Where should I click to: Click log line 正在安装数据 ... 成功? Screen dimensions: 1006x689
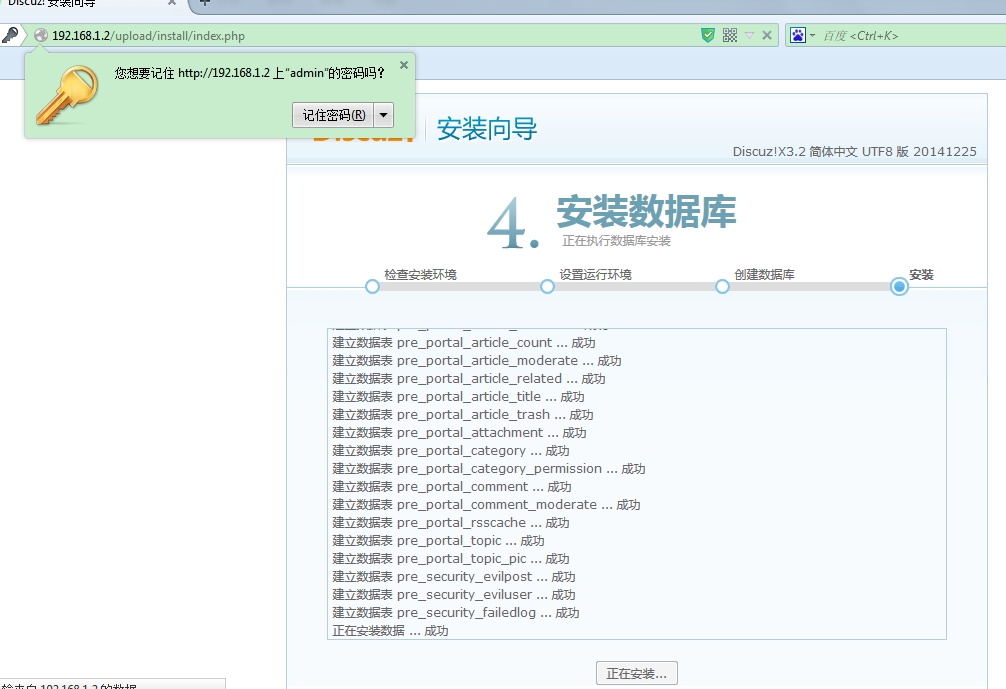tap(390, 630)
